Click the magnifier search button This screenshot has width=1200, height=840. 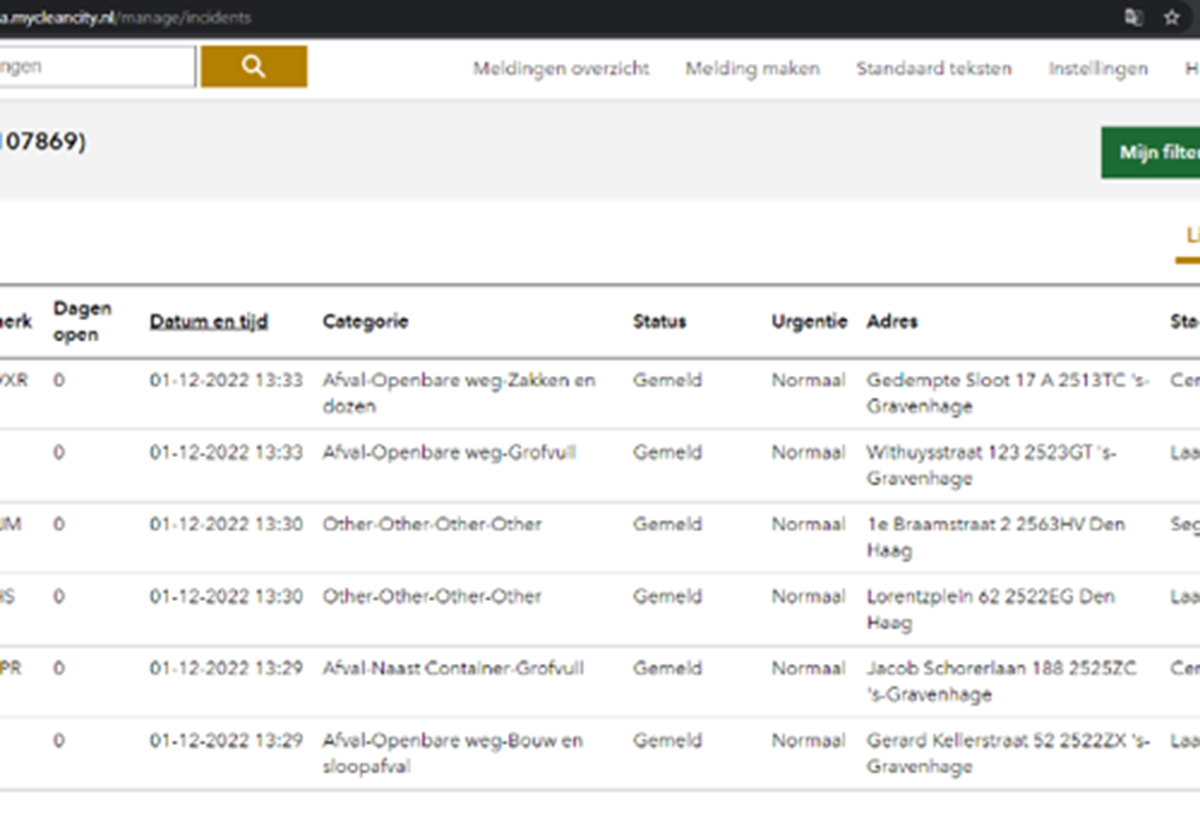coord(254,67)
